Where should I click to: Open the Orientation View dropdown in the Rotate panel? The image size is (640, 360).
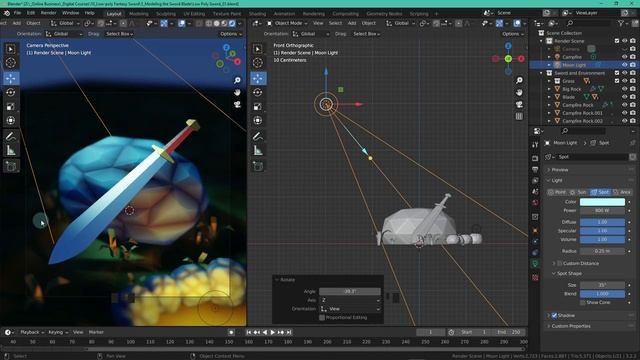click(x=350, y=309)
